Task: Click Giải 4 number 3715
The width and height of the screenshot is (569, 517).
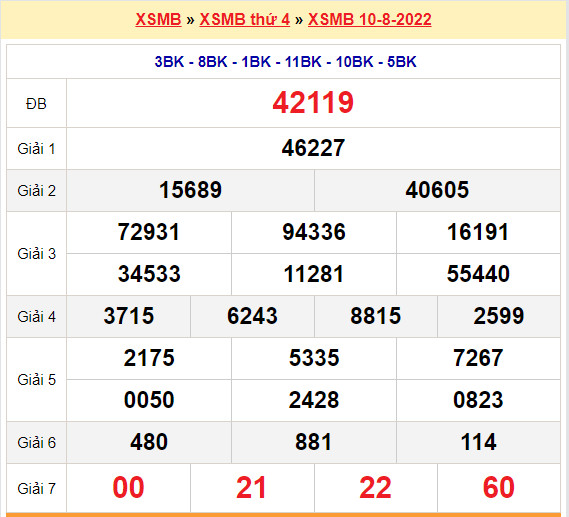Action: coord(129,316)
